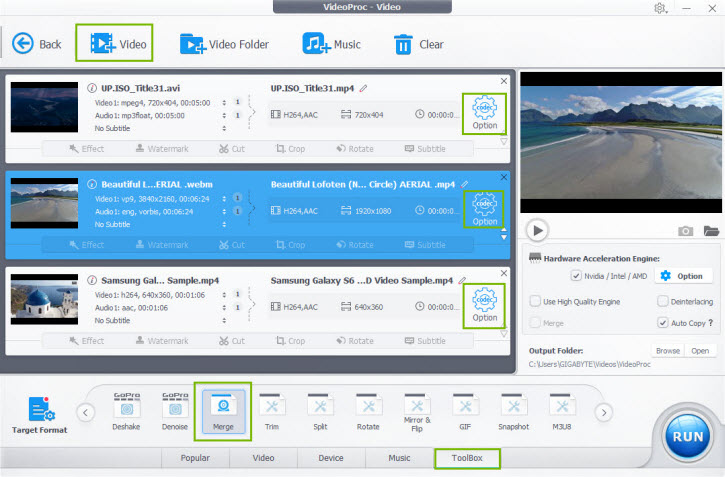Select the Samsung Galaxy sample thumbnail
The height and width of the screenshot is (477, 725).
[44, 300]
